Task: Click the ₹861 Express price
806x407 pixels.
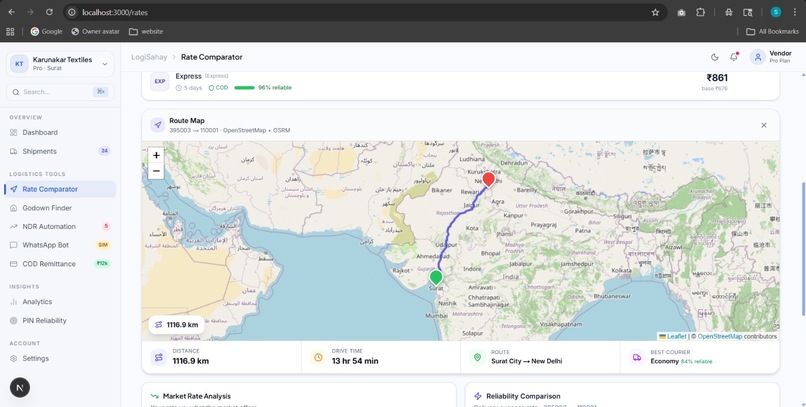Action: coord(717,78)
